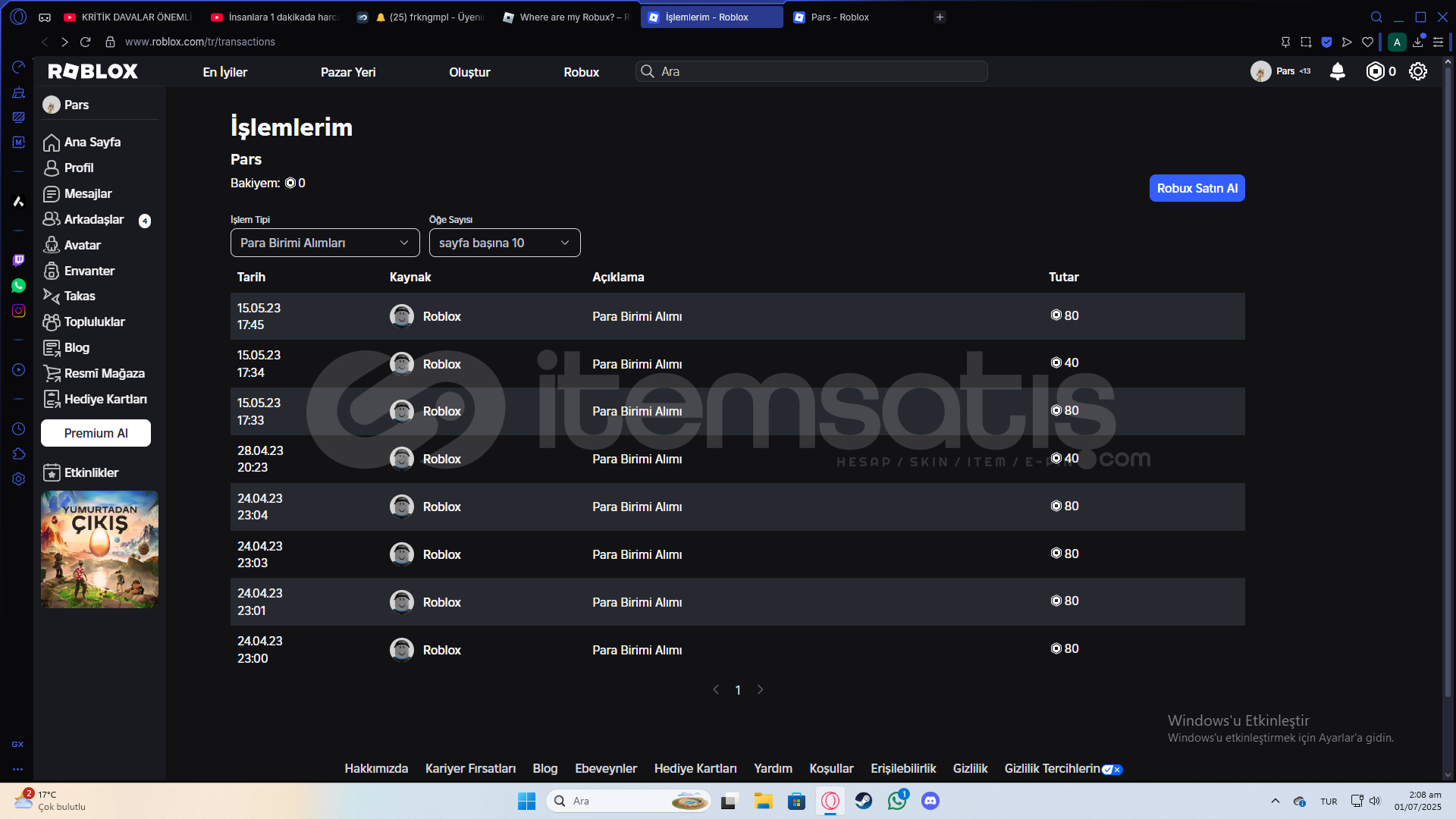Show hidden system tray icons
This screenshot has width=1456, height=819.
1275,801
